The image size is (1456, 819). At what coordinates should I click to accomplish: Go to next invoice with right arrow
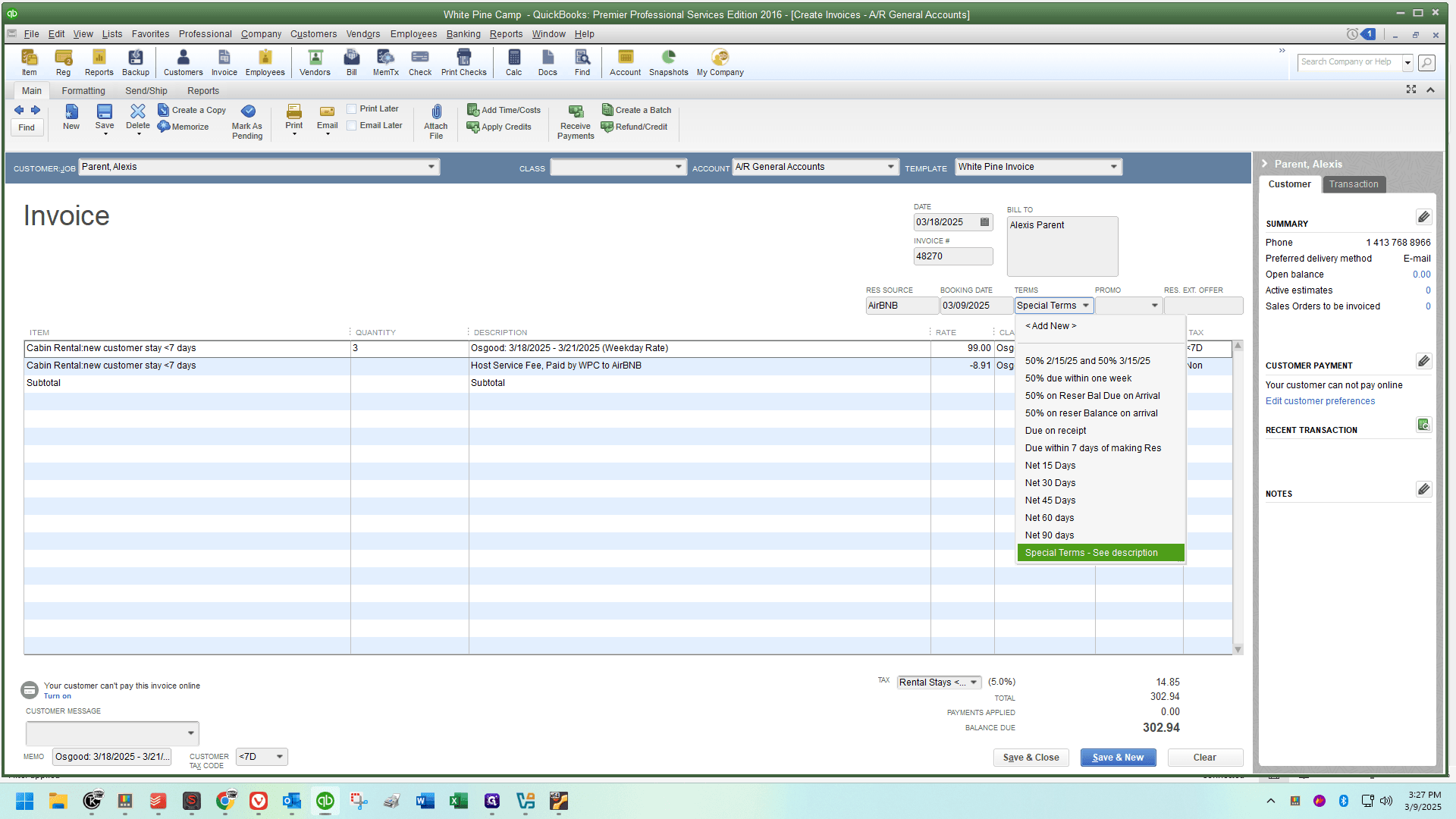(36, 110)
